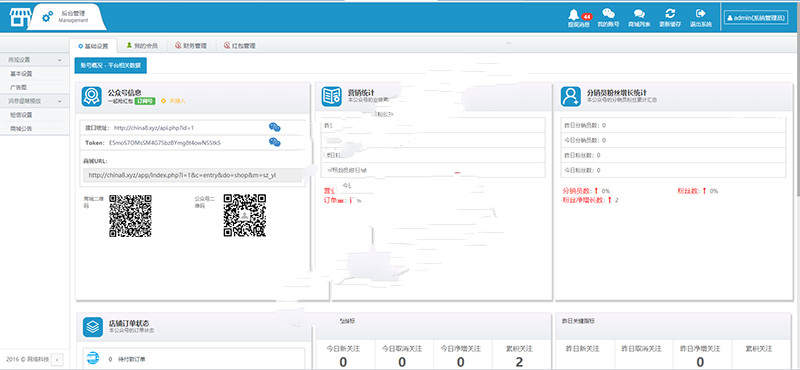
Task: Click the 昨日分销员数 row
Action: [x=673, y=125]
